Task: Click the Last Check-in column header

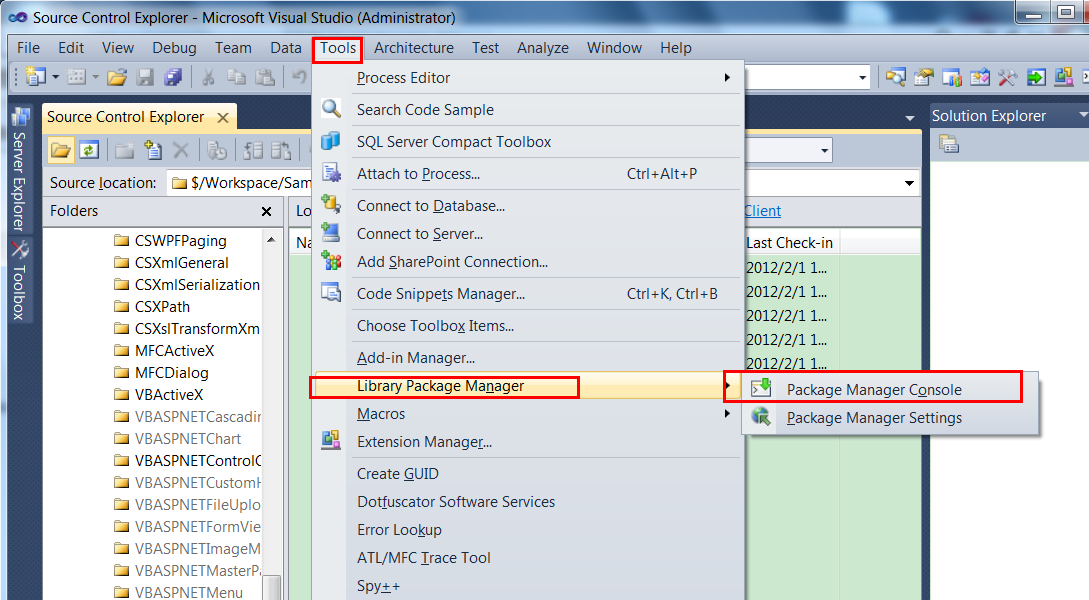Action: click(790, 243)
